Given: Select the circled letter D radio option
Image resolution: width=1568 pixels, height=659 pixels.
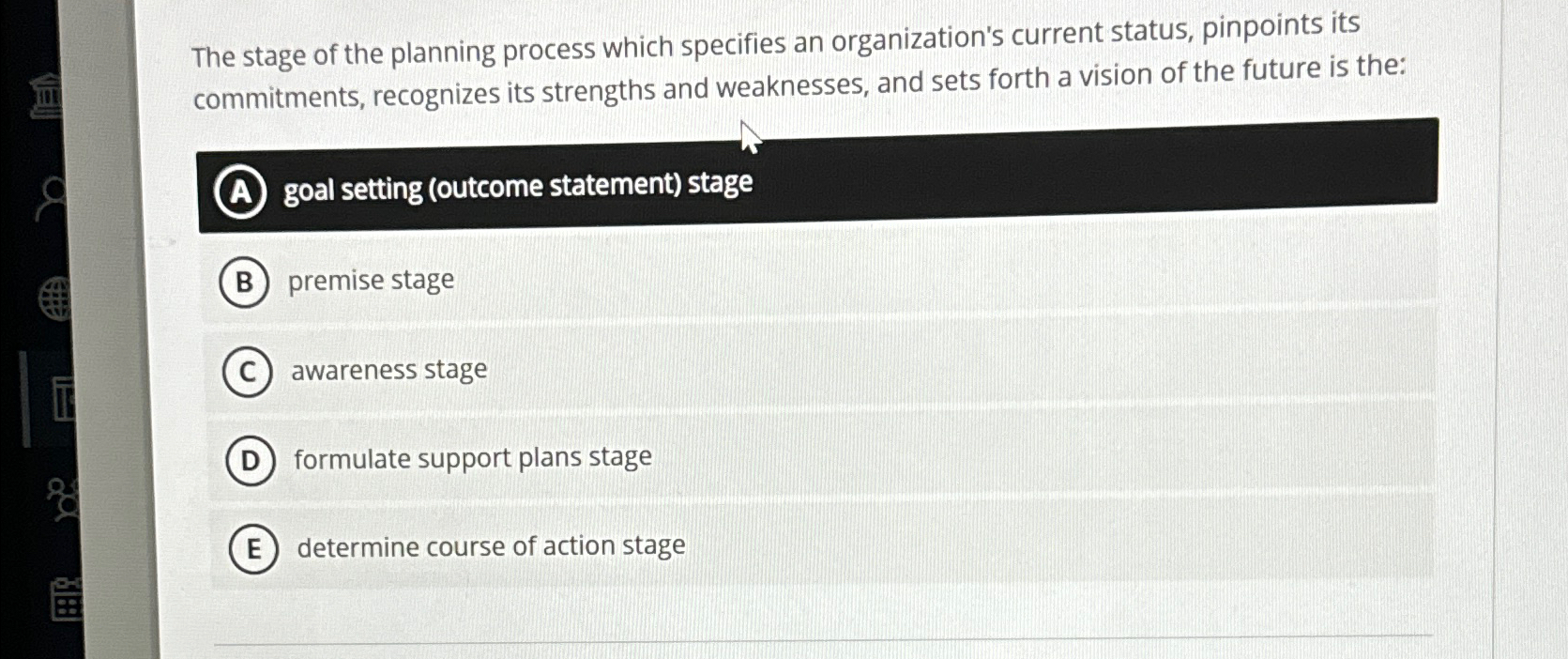Looking at the screenshot, I should point(250,460).
